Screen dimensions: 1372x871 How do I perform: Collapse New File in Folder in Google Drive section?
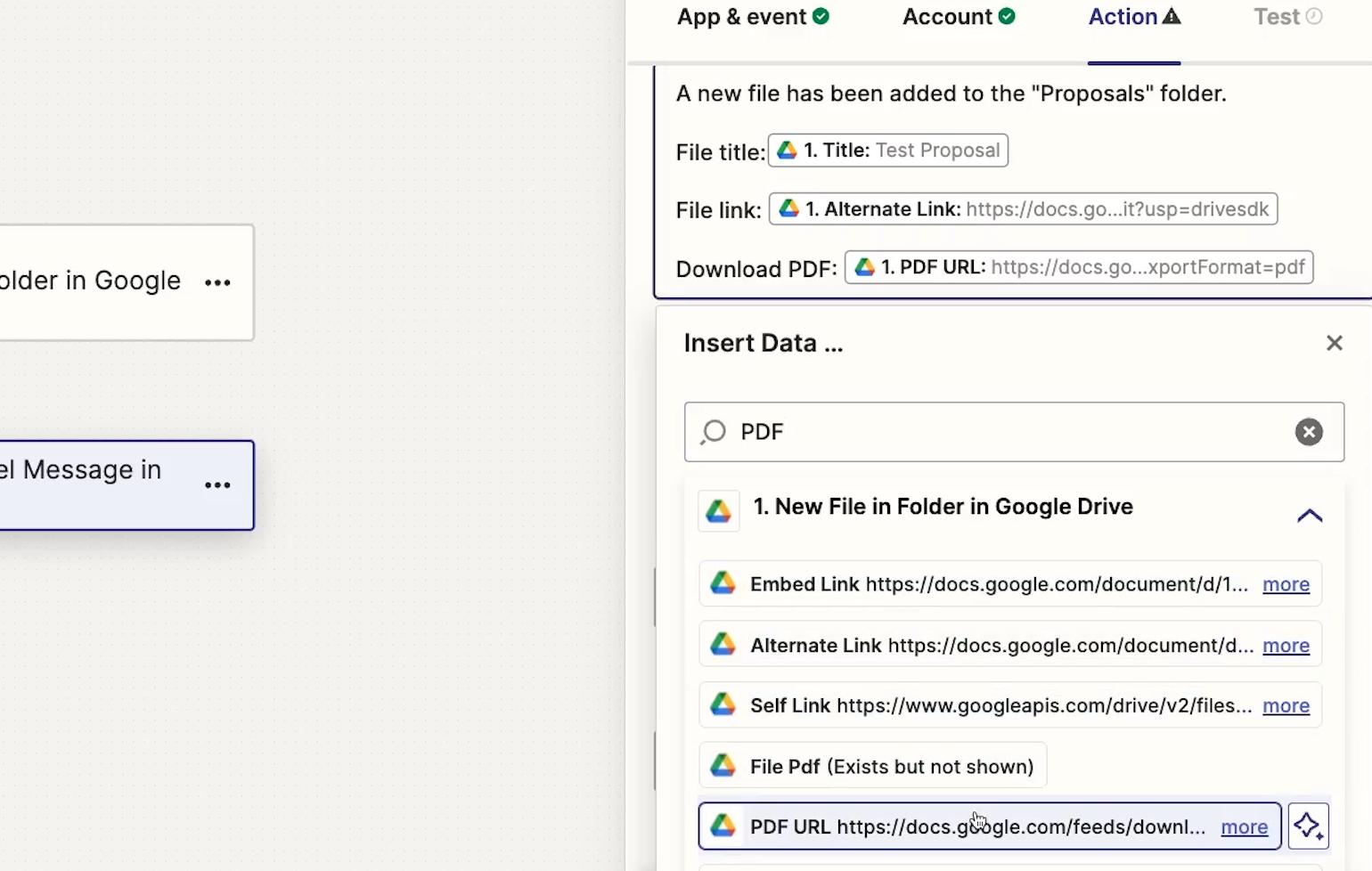pyautogui.click(x=1310, y=515)
